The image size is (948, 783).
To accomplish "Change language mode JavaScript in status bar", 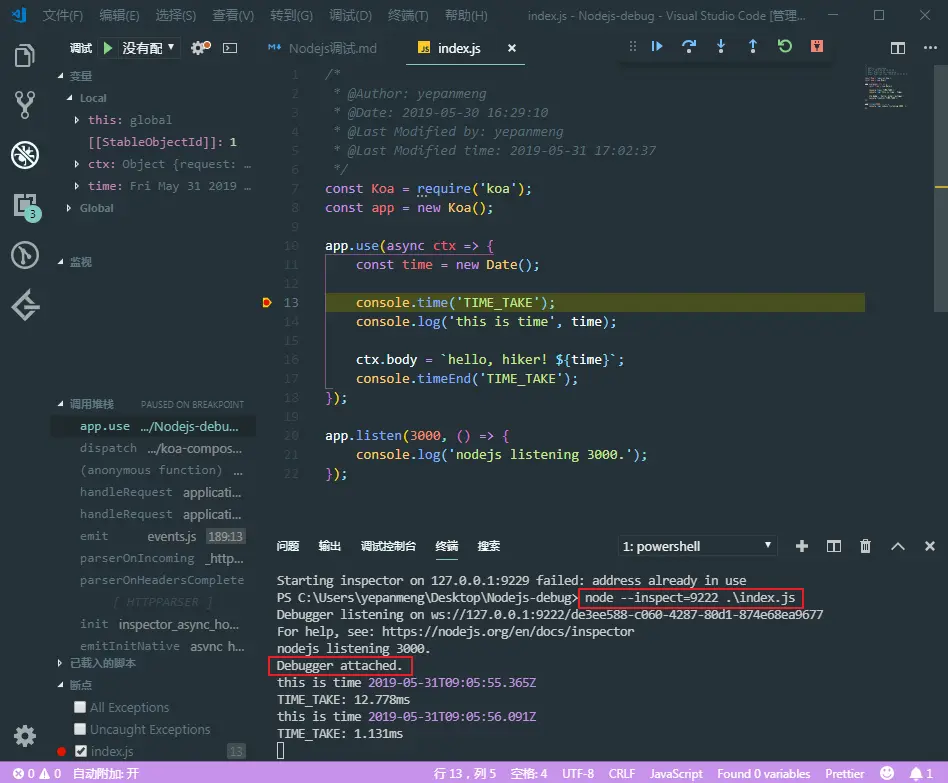I will point(676,773).
